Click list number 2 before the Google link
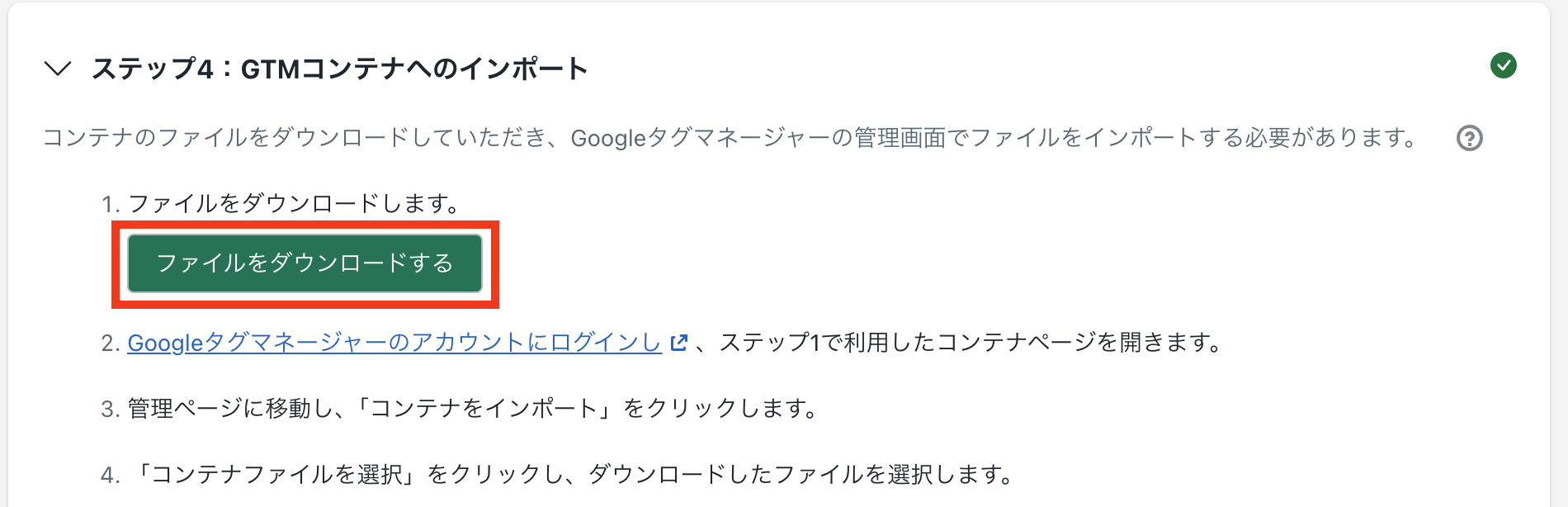Screen dimensions: 1568x507 click(110, 343)
